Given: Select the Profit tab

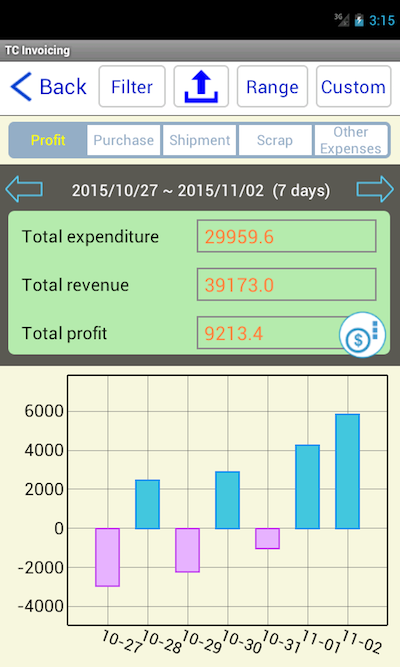Looking at the screenshot, I should click(48, 140).
